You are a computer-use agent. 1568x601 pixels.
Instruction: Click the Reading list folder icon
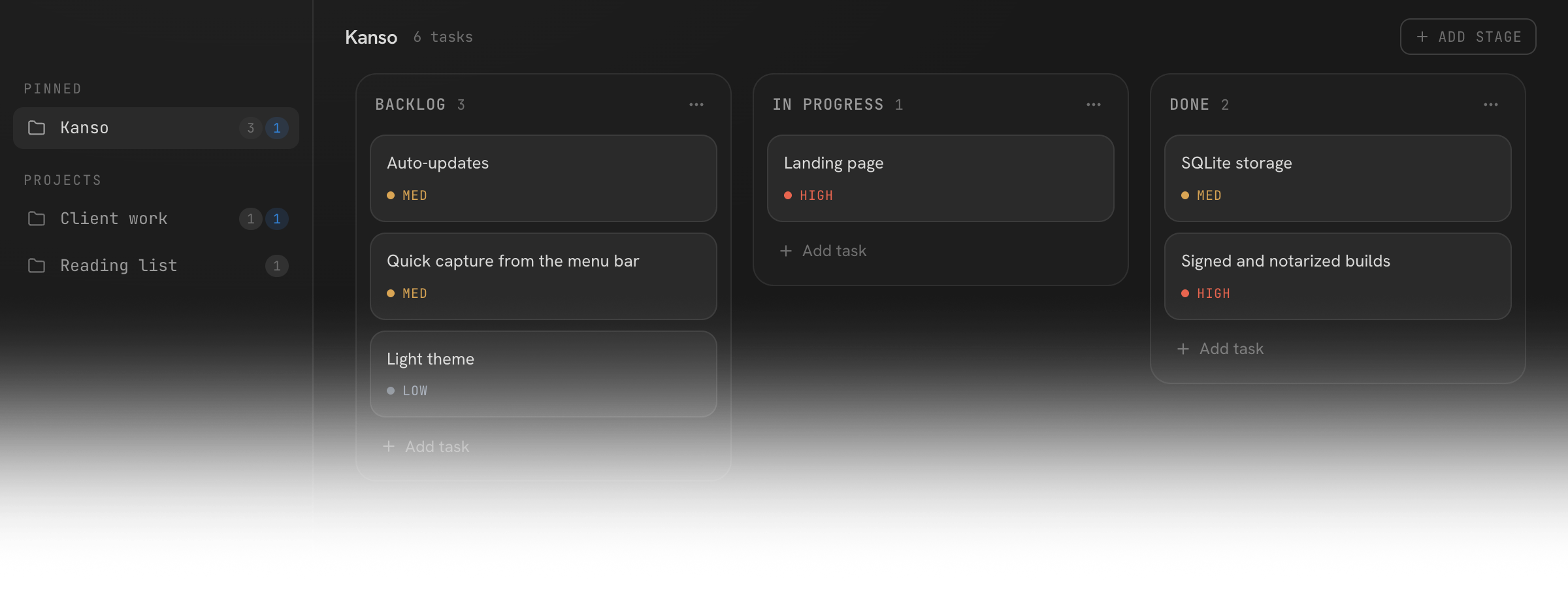[x=37, y=265]
